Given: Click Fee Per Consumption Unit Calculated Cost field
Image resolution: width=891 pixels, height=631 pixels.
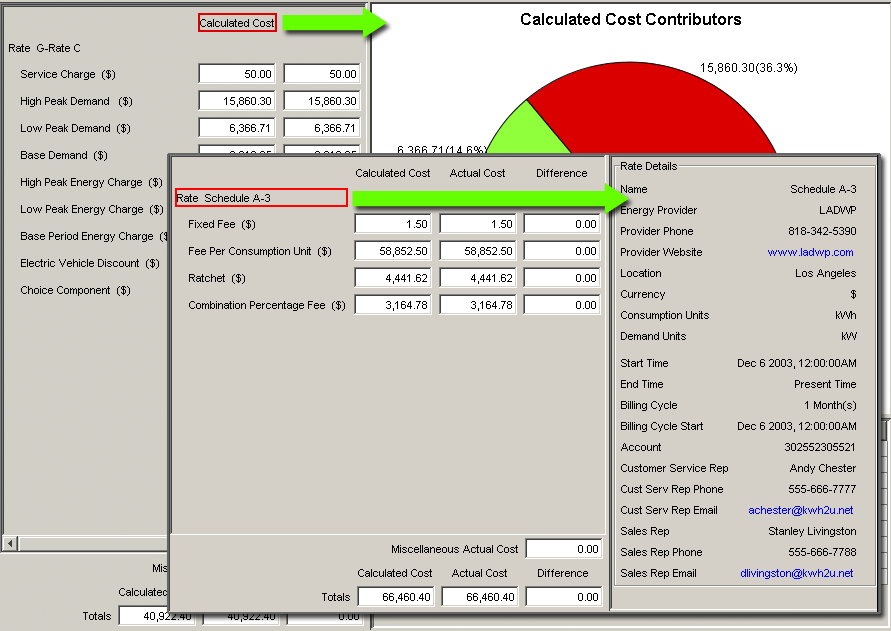Looking at the screenshot, I should [x=393, y=251].
